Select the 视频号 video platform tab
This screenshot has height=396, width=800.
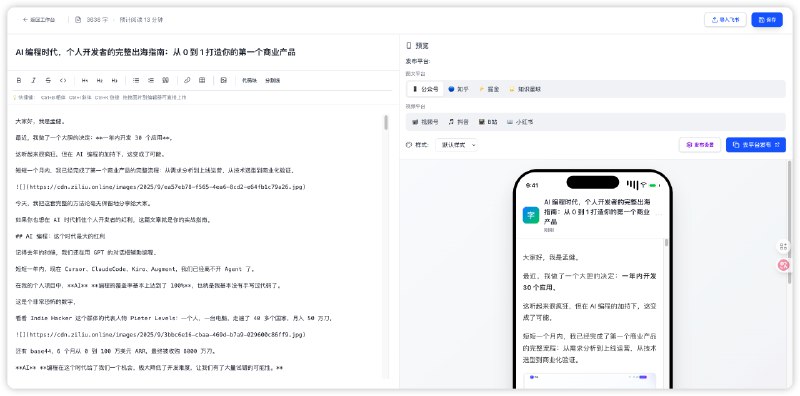point(425,122)
